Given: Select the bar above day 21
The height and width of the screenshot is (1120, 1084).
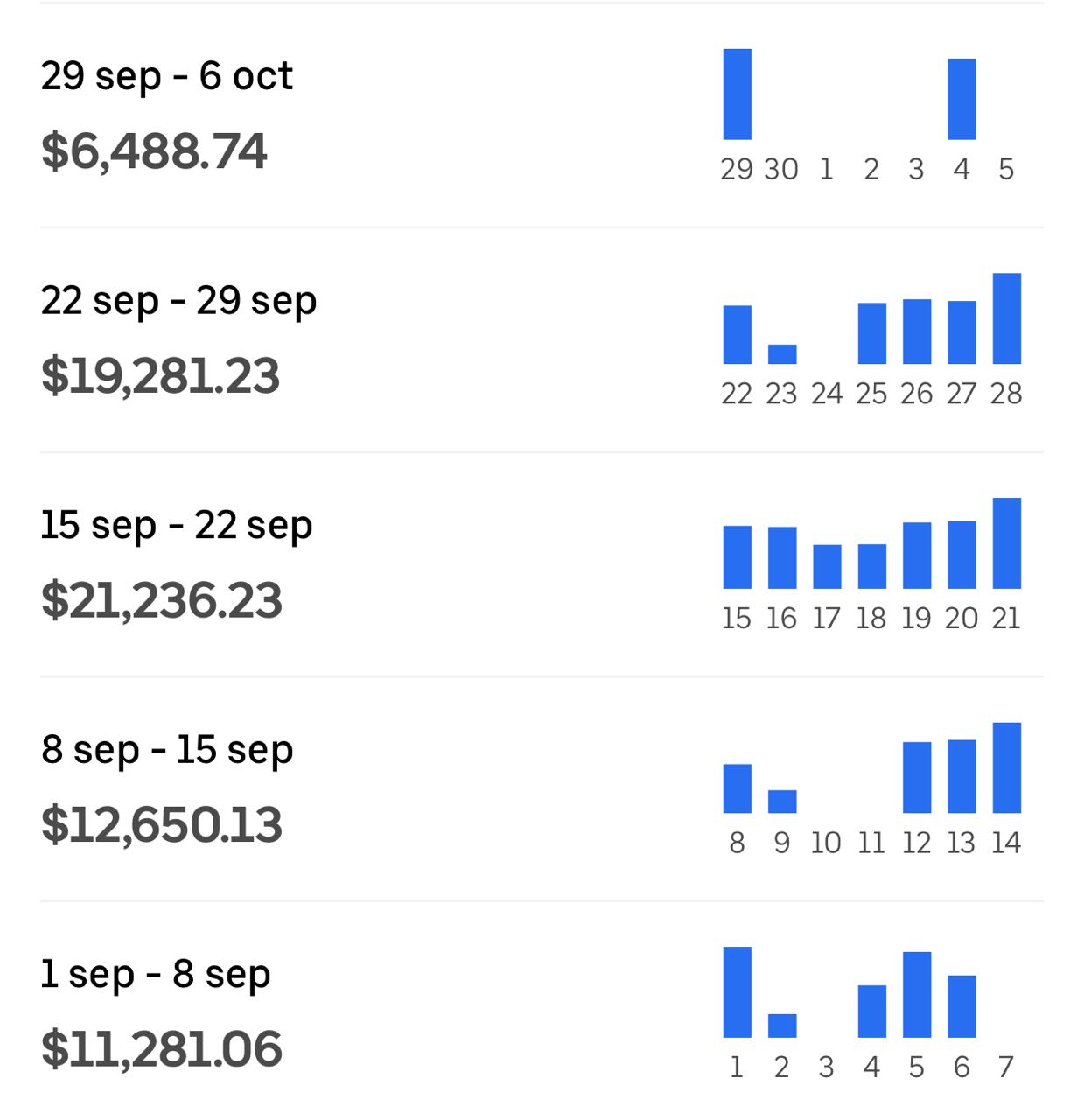Looking at the screenshot, I should click(1006, 543).
